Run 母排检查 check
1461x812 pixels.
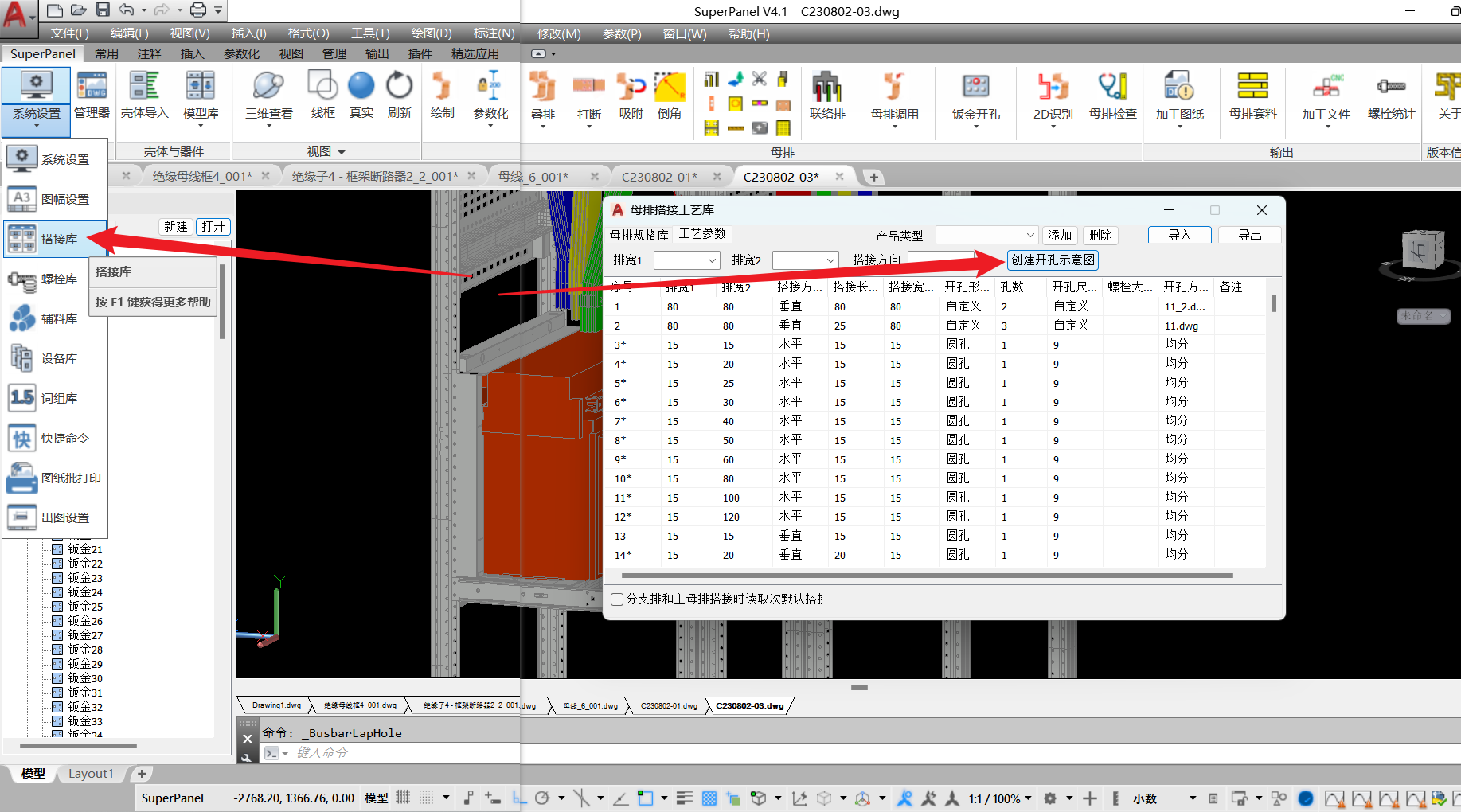coord(1112,96)
